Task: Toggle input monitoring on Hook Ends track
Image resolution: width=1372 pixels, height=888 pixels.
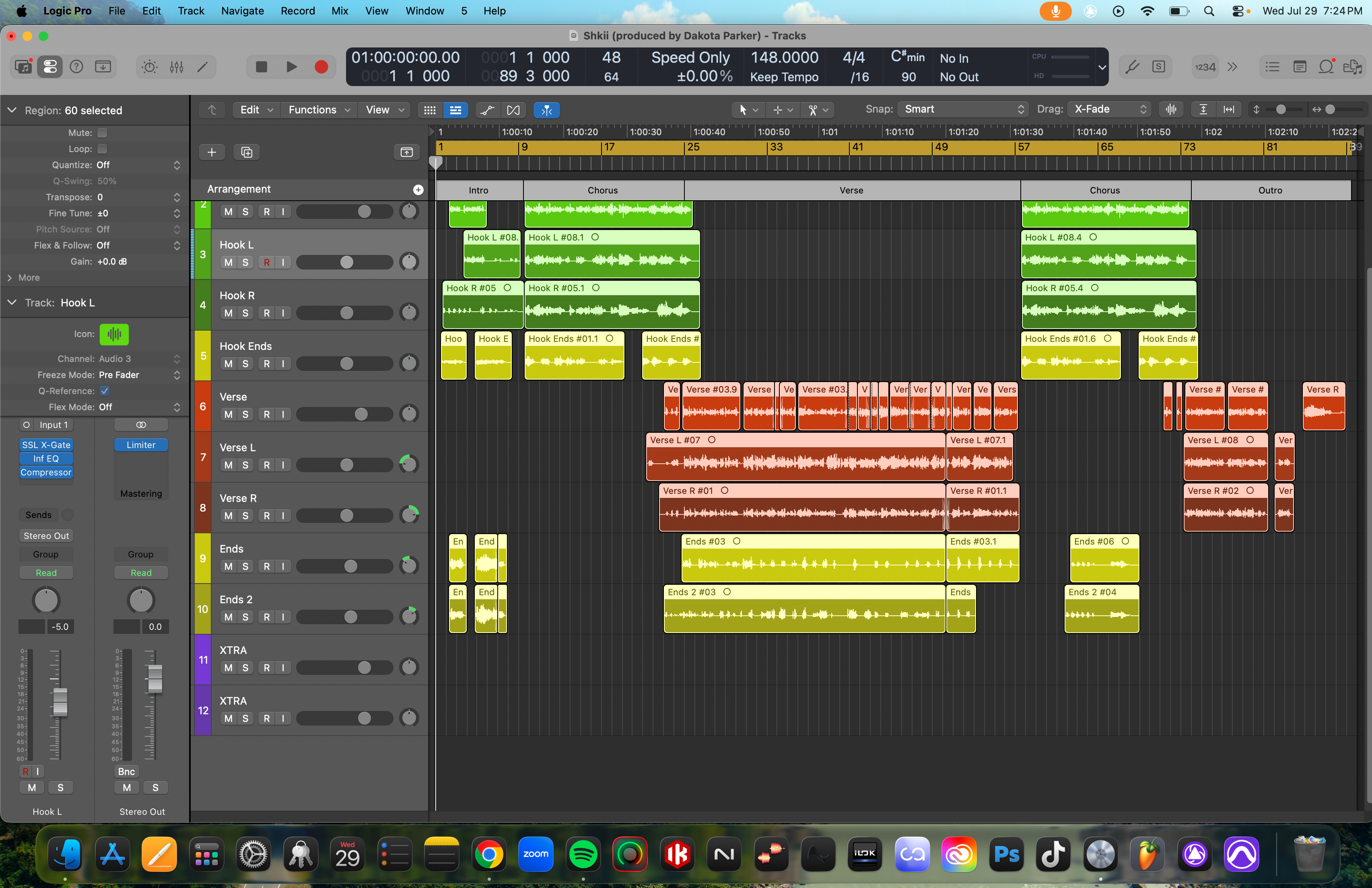Action: (283, 364)
